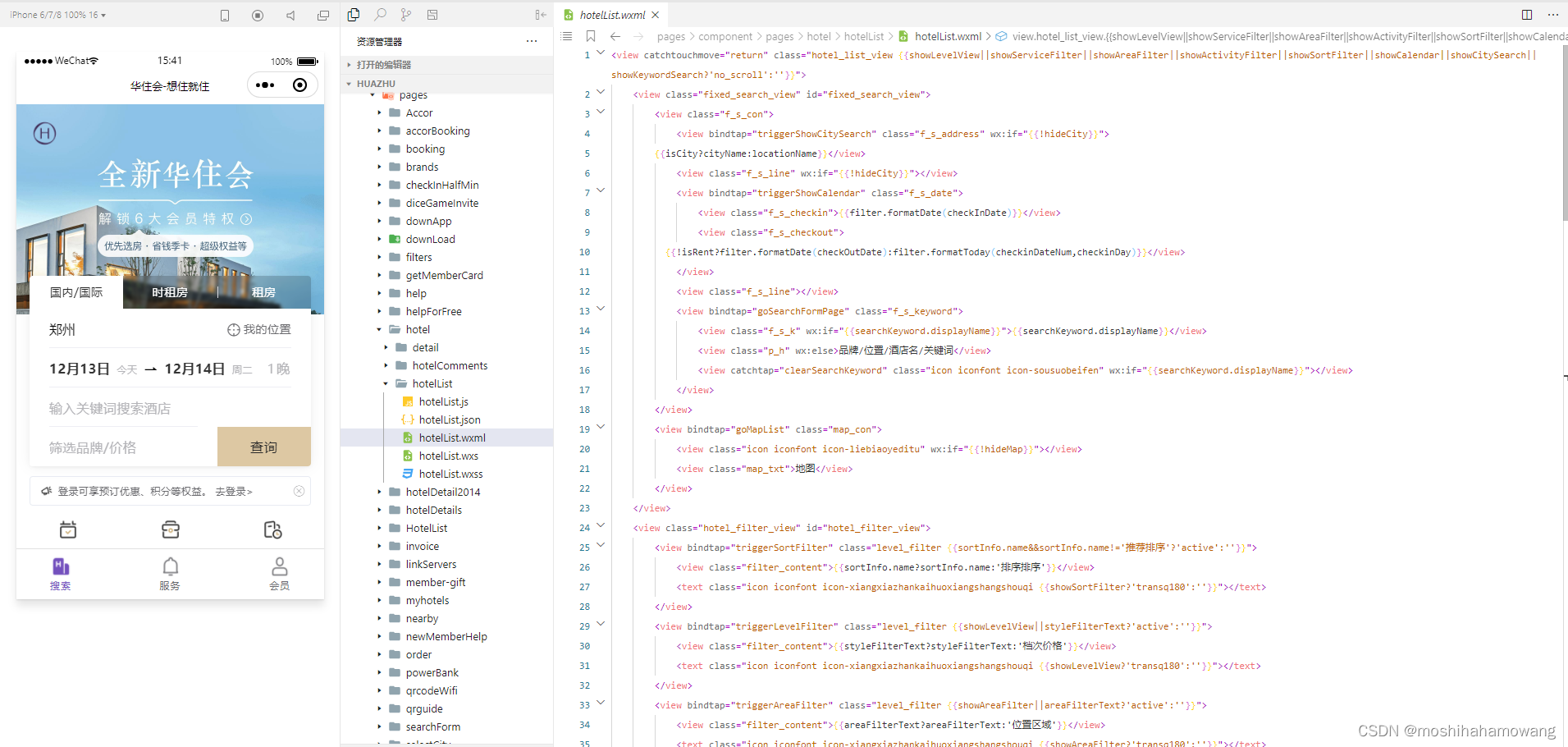Viewport: 1568px width, 747px height.
Task: Click the 筛选品牌/价格 filter field
Action: coord(123,448)
